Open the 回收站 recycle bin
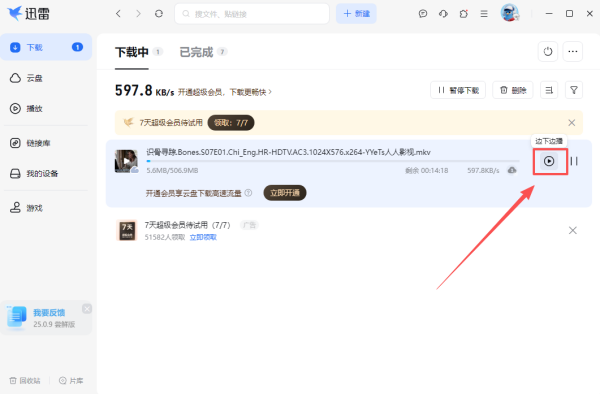600x394 pixels. pyautogui.click(x=25, y=381)
